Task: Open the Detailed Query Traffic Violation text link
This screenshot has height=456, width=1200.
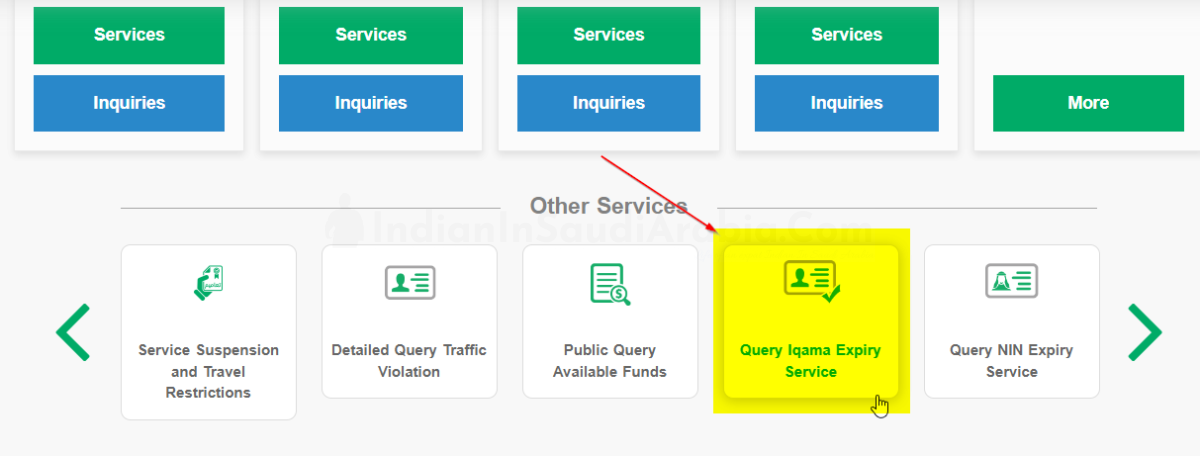Action: tap(409, 361)
